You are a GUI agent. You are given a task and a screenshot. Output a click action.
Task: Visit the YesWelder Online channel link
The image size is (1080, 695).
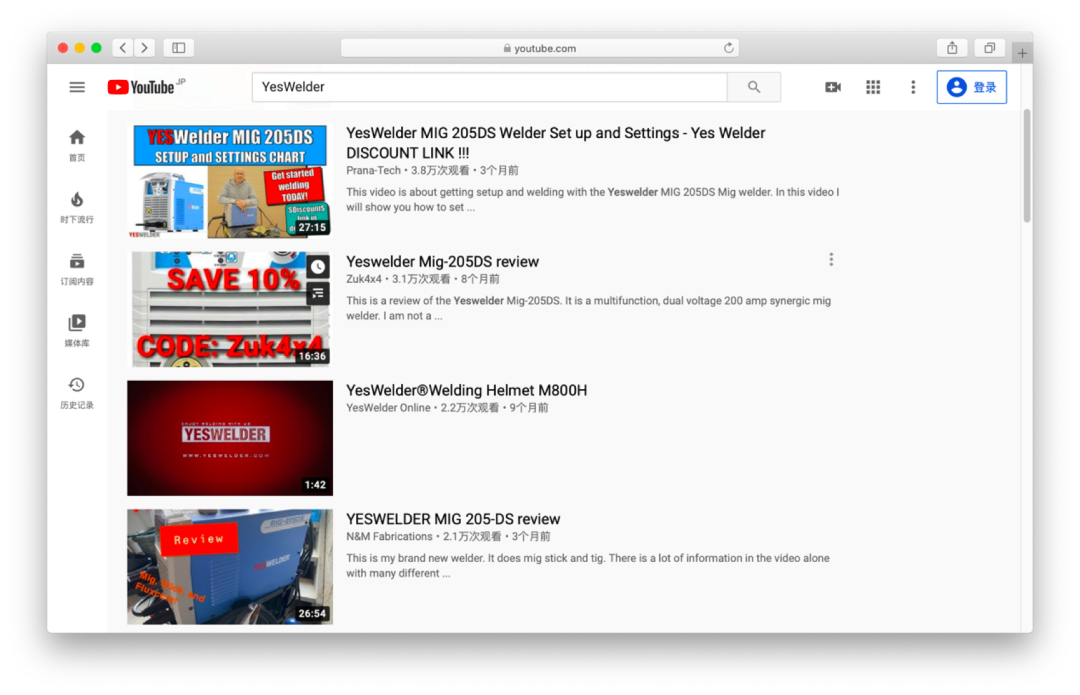pyautogui.click(x=388, y=408)
